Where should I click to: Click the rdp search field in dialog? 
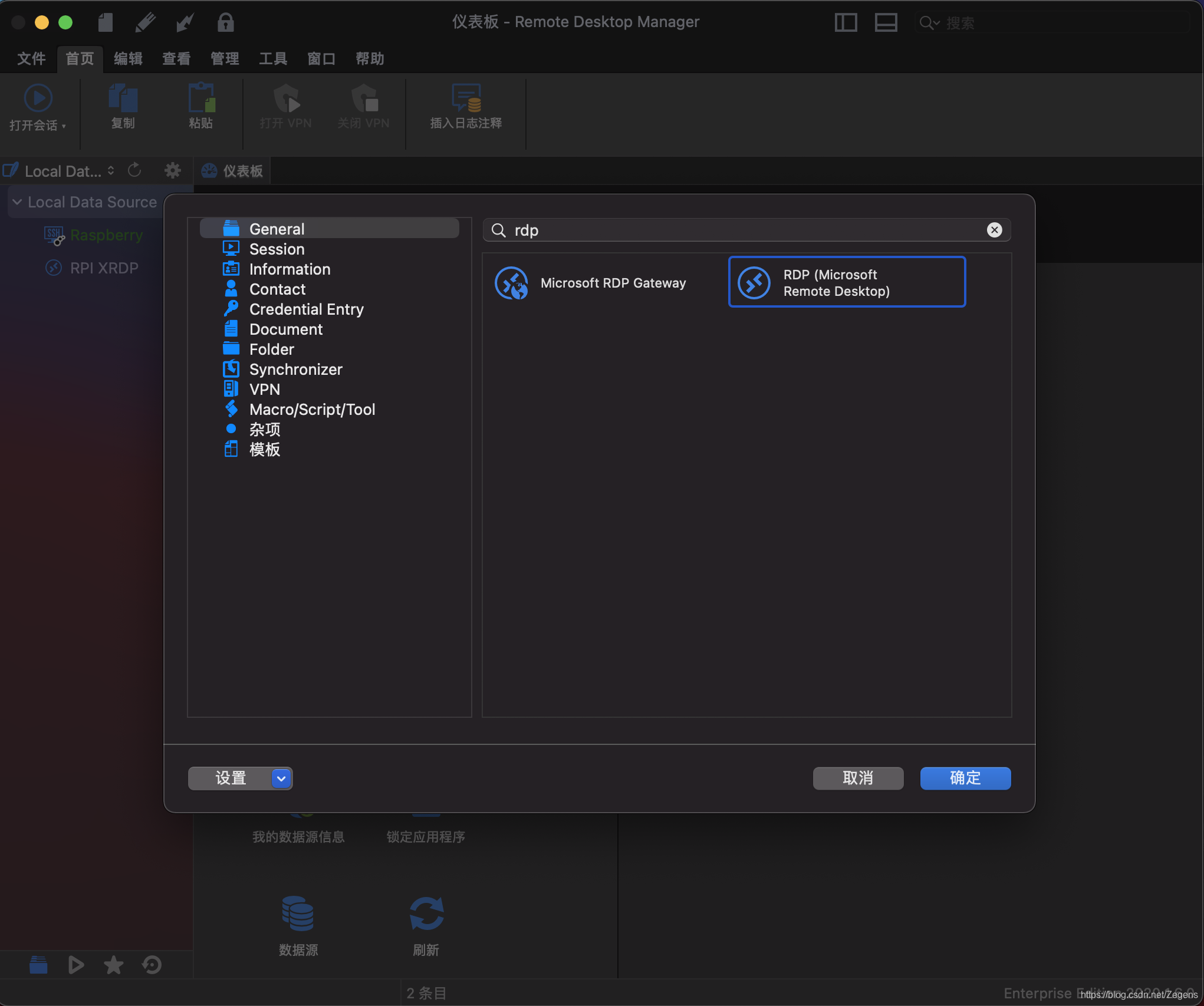(746, 230)
